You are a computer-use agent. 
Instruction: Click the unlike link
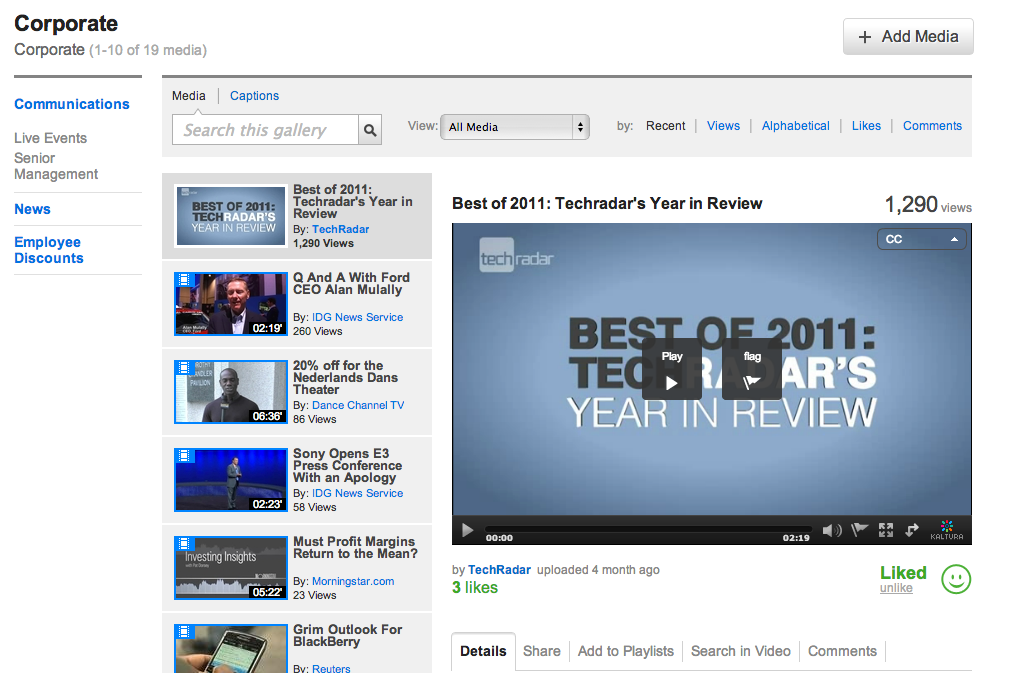(x=896, y=588)
